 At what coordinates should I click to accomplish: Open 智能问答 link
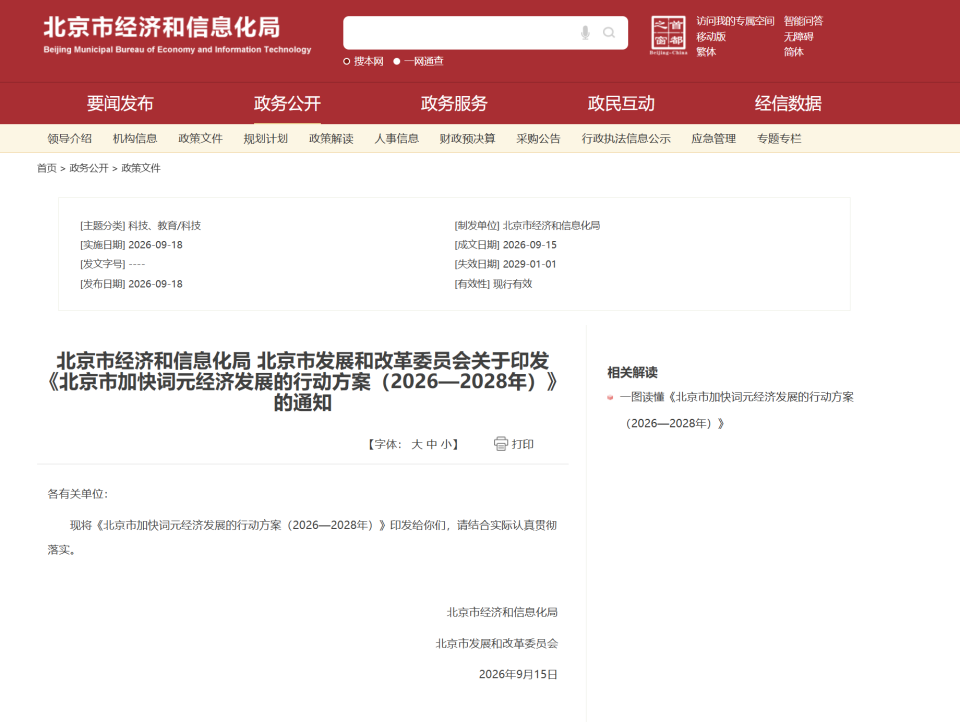(803, 21)
